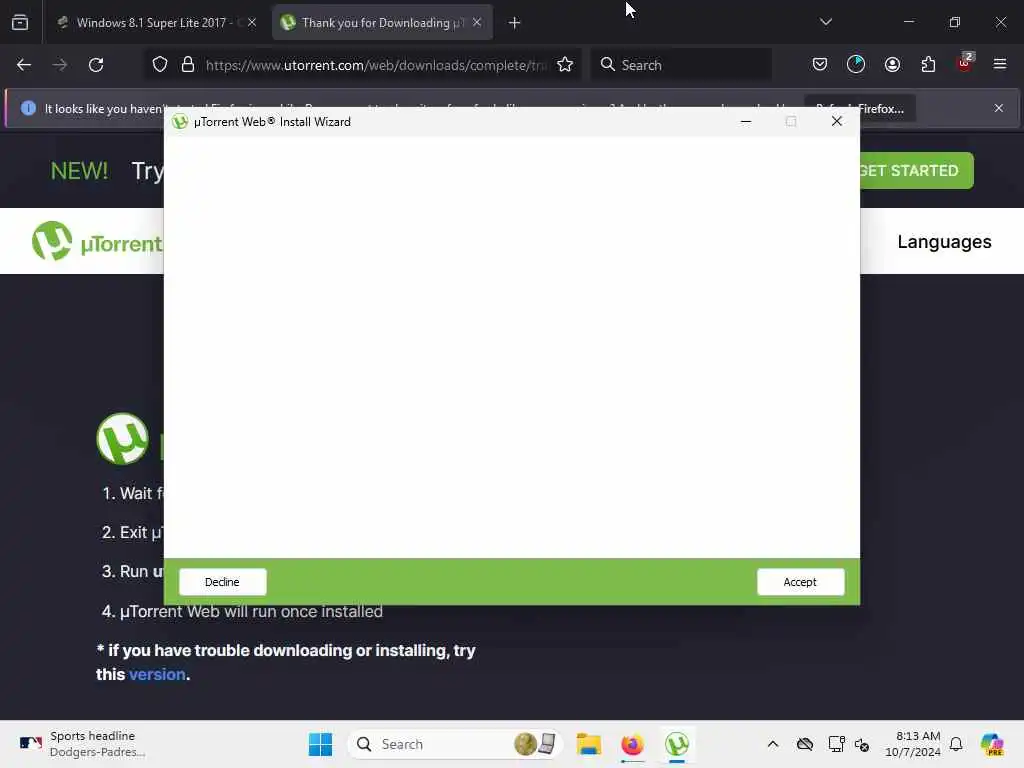
Task: Open the Save to Pocket icon
Action: (820, 65)
